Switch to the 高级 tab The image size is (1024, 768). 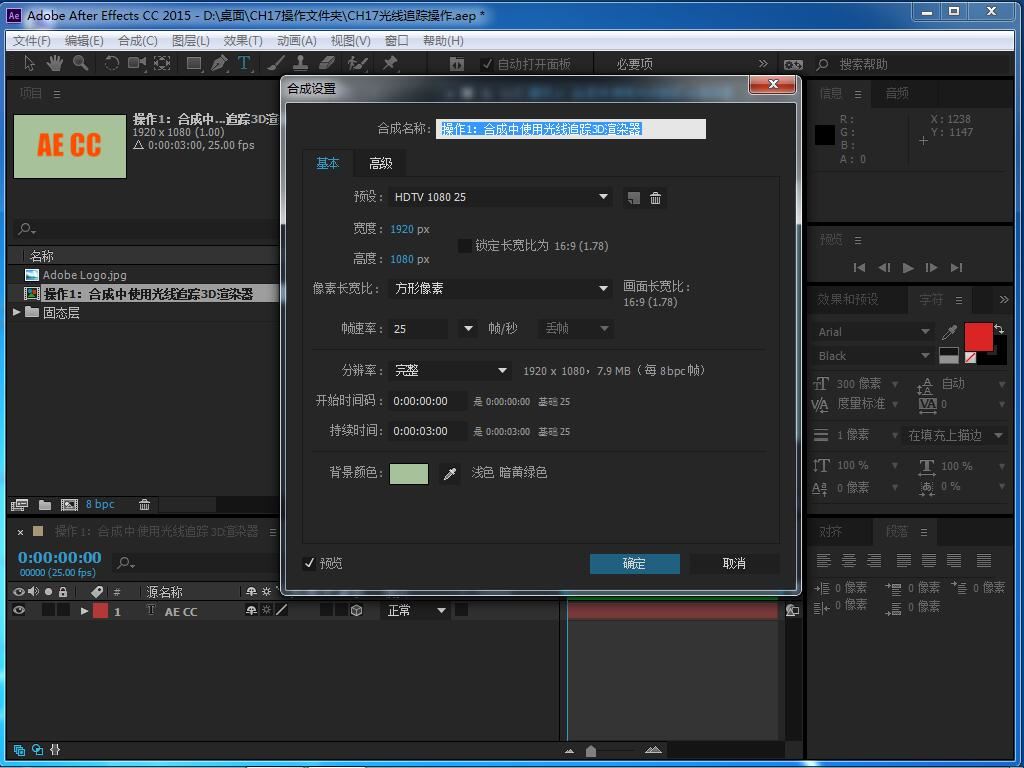(x=380, y=163)
